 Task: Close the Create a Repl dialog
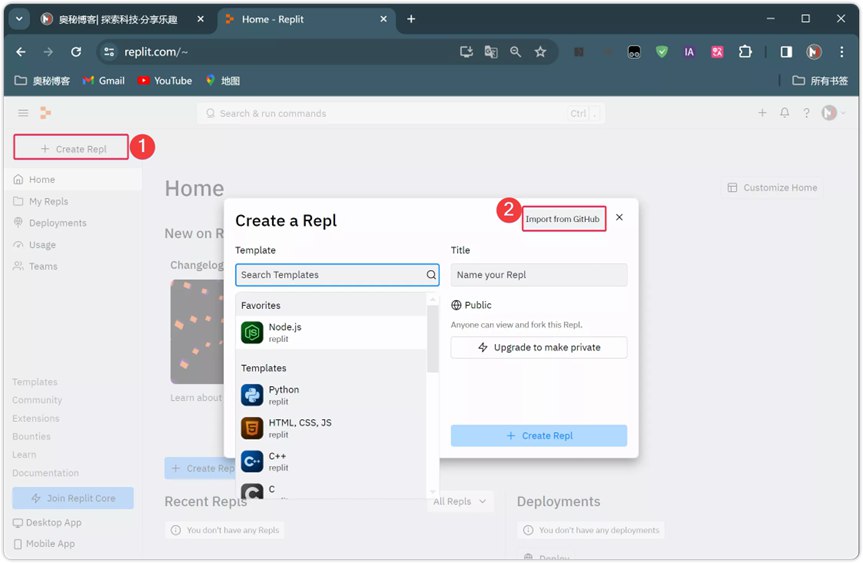(619, 217)
